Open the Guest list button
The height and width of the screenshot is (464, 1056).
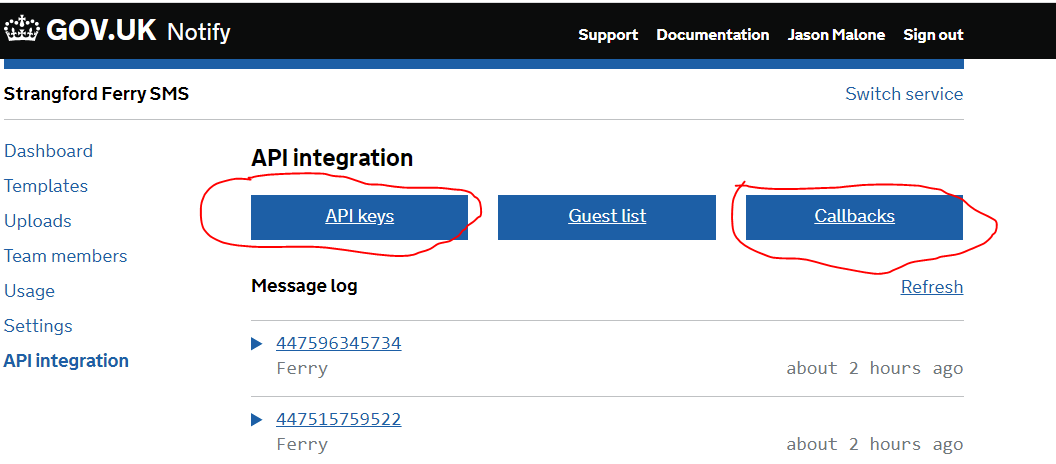click(607, 217)
